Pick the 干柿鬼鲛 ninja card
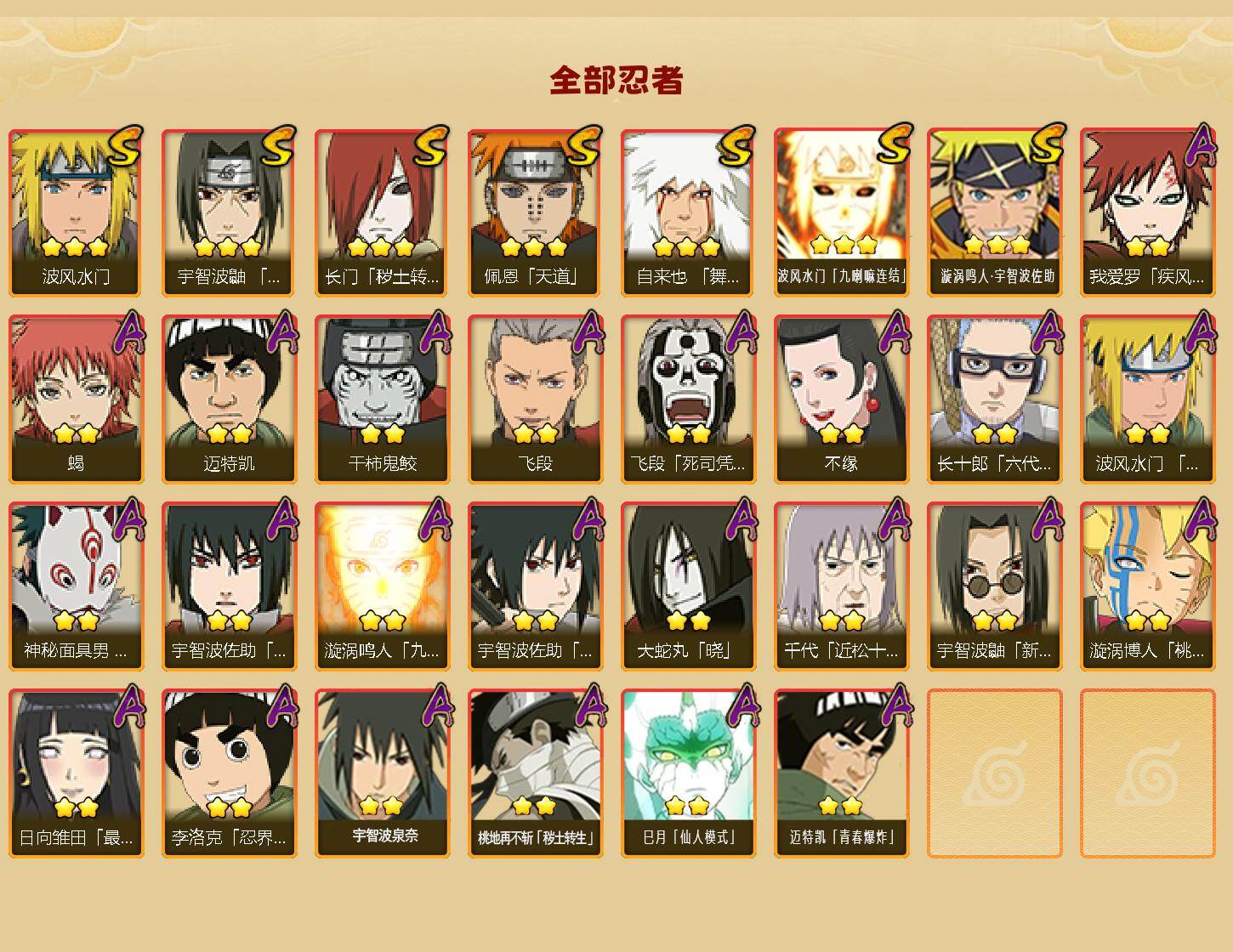 (382, 399)
